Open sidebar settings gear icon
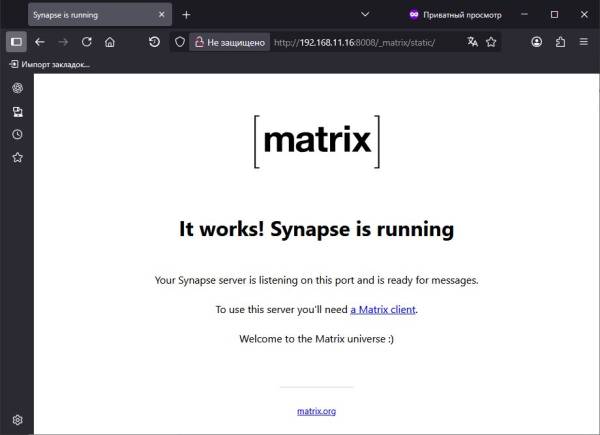 [x=17, y=419]
